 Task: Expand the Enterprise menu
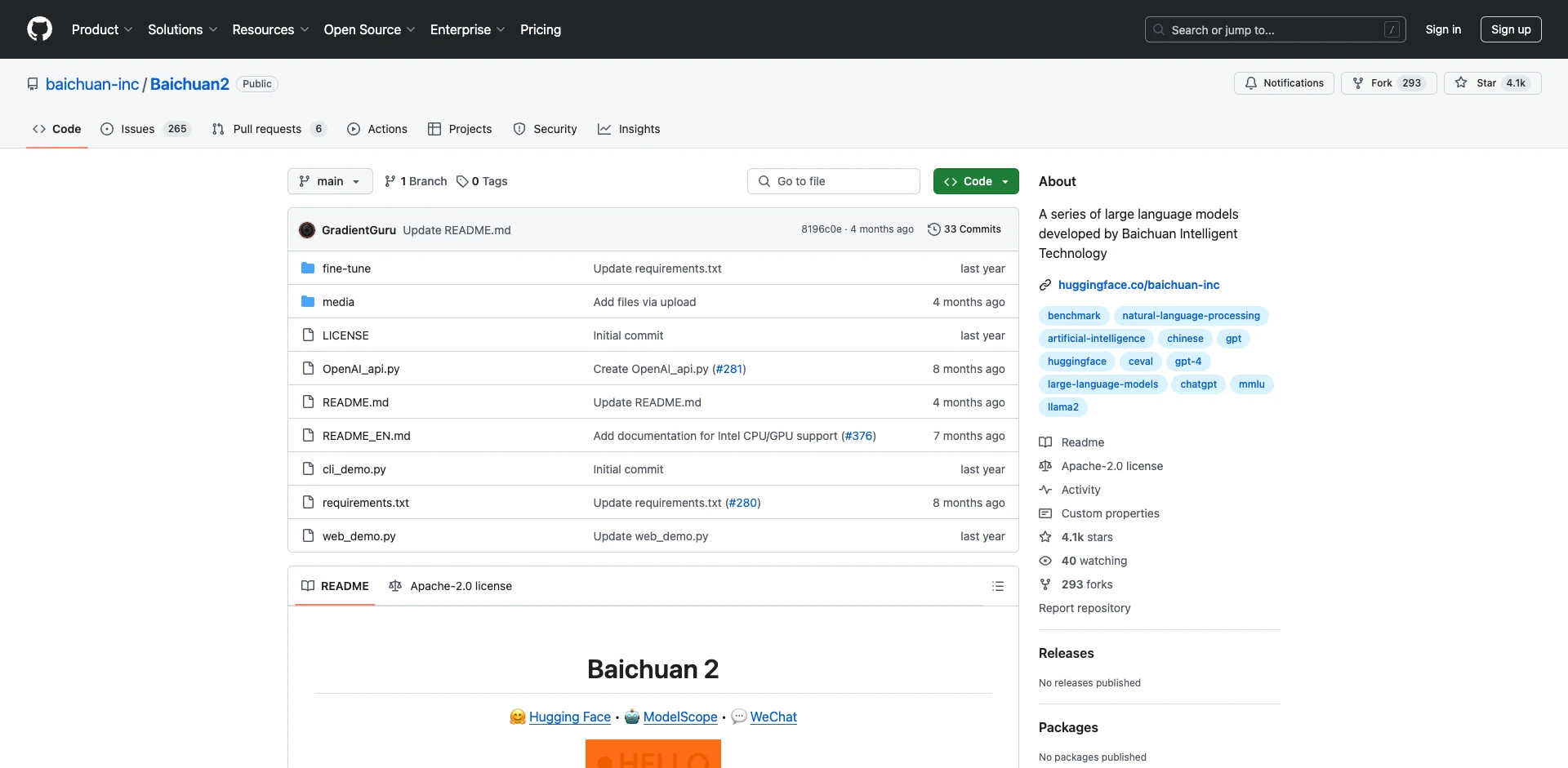tap(468, 29)
